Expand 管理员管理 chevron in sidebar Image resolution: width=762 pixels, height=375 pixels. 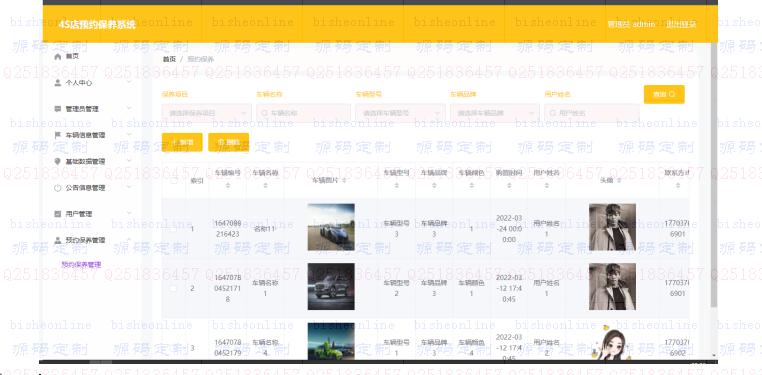(129, 108)
